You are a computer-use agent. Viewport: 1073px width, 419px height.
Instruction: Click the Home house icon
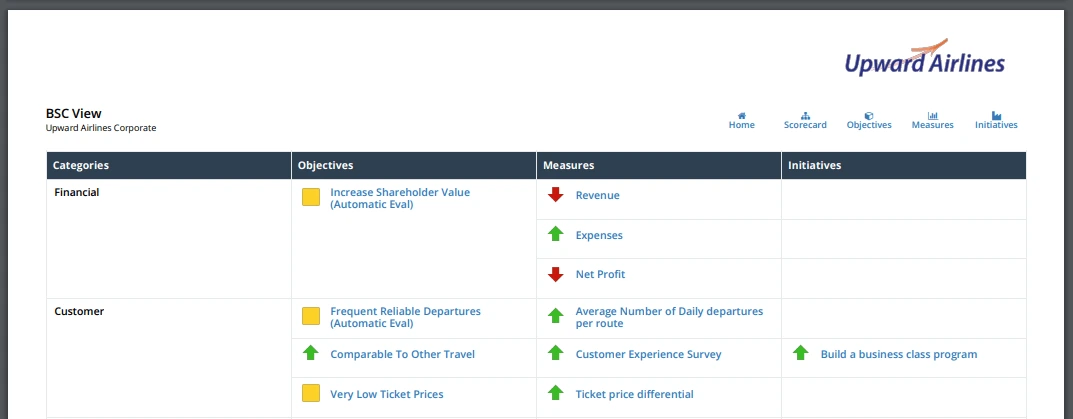741,116
